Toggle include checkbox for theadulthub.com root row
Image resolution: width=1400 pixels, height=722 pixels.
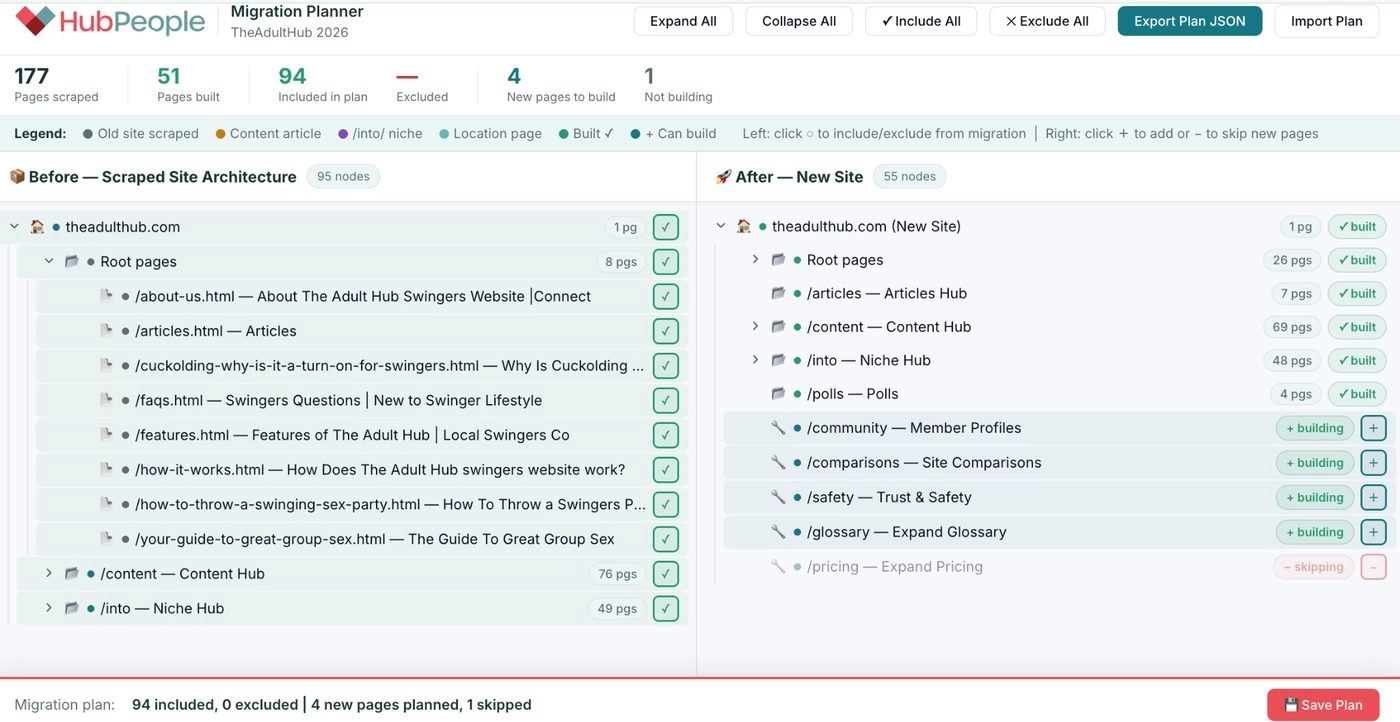tap(666, 227)
